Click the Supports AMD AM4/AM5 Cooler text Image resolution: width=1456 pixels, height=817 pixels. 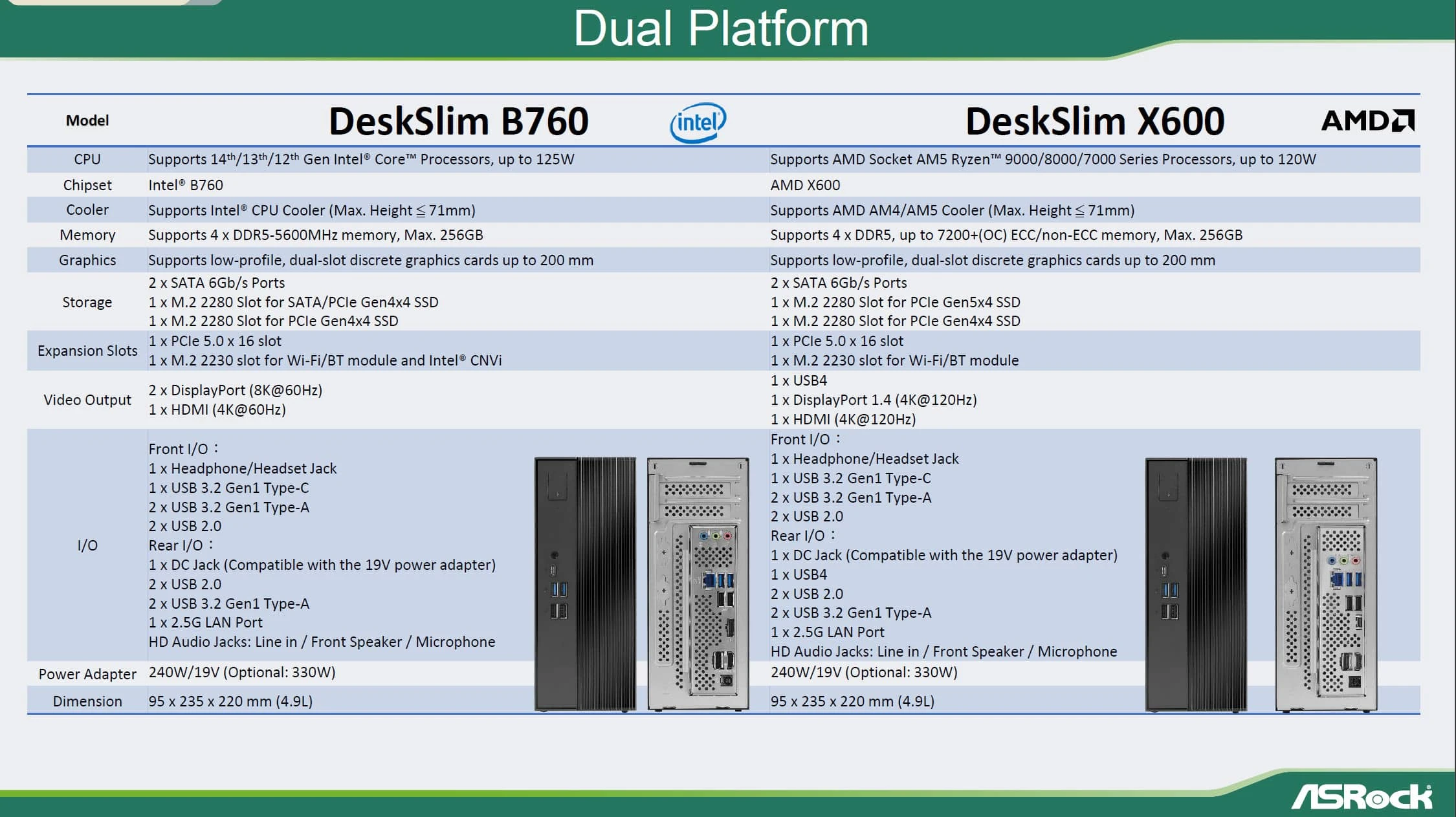[952, 210]
